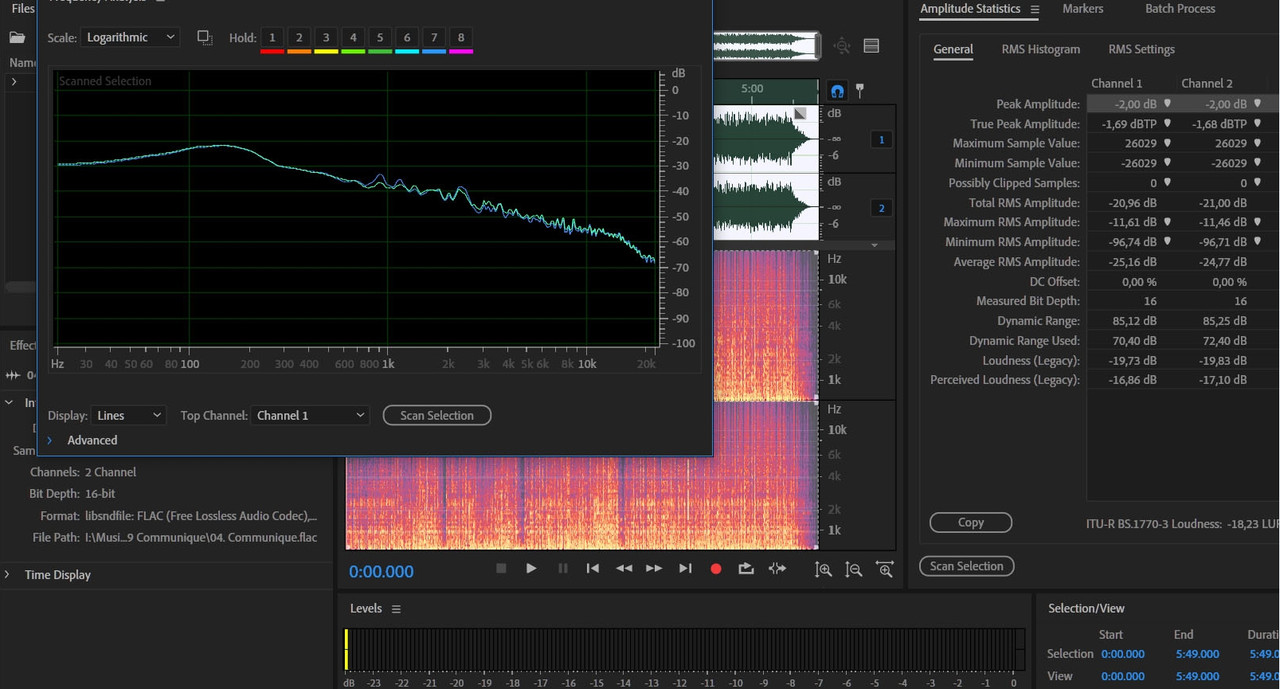Open the Top Channel dropdown
1280x689 pixels.
tap(310, 415)
